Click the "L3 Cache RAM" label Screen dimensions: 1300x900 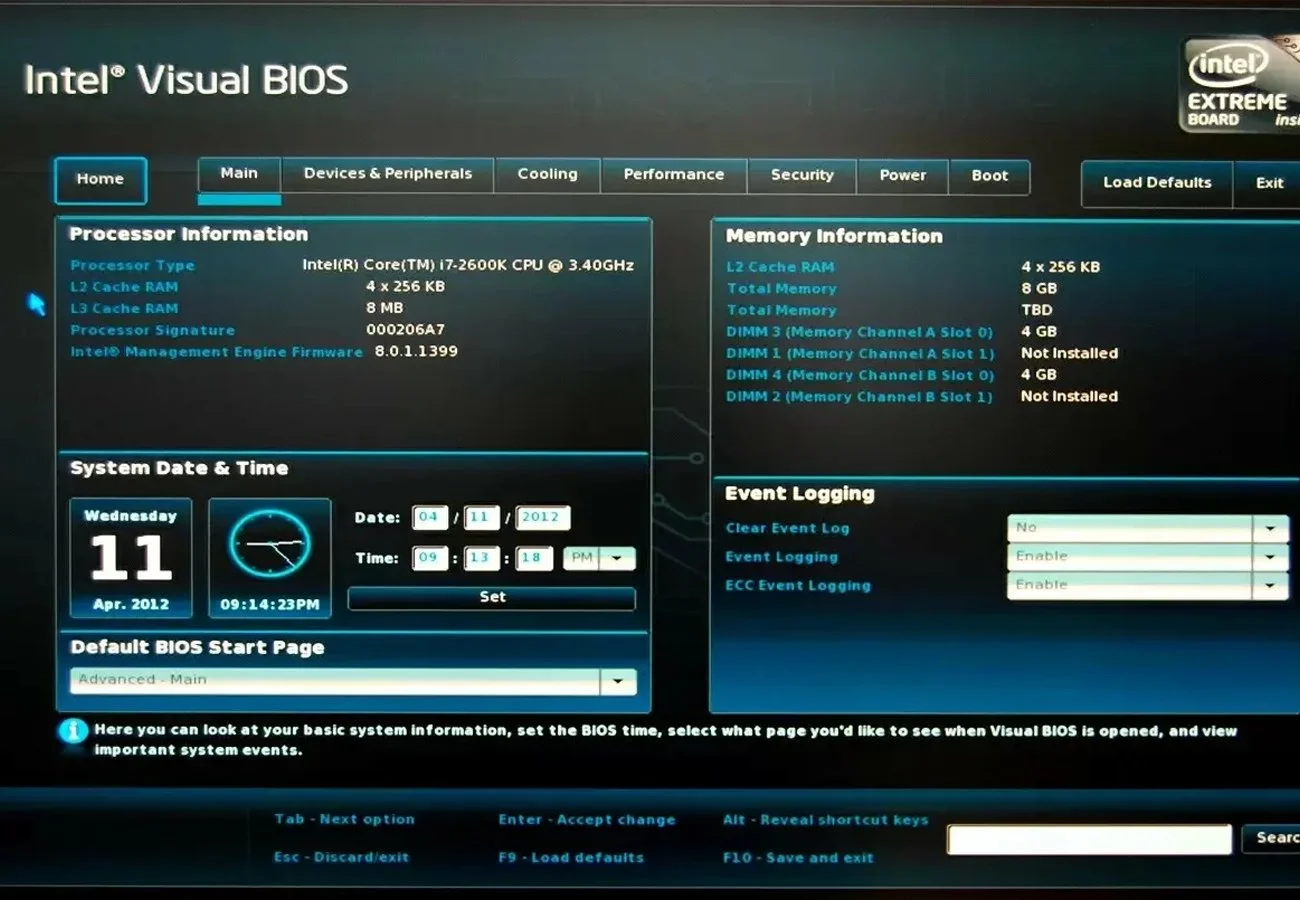tap(124, 309)
